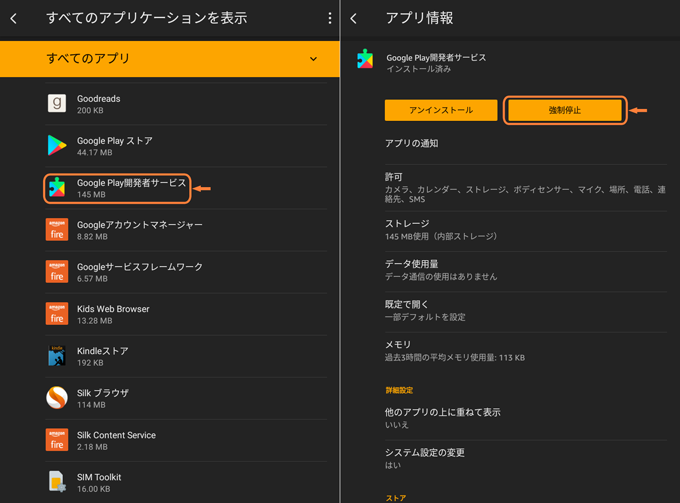Click the 145 MB使用（内部ストレージ） text
680x503 pixels.
[x=441, y=236]
